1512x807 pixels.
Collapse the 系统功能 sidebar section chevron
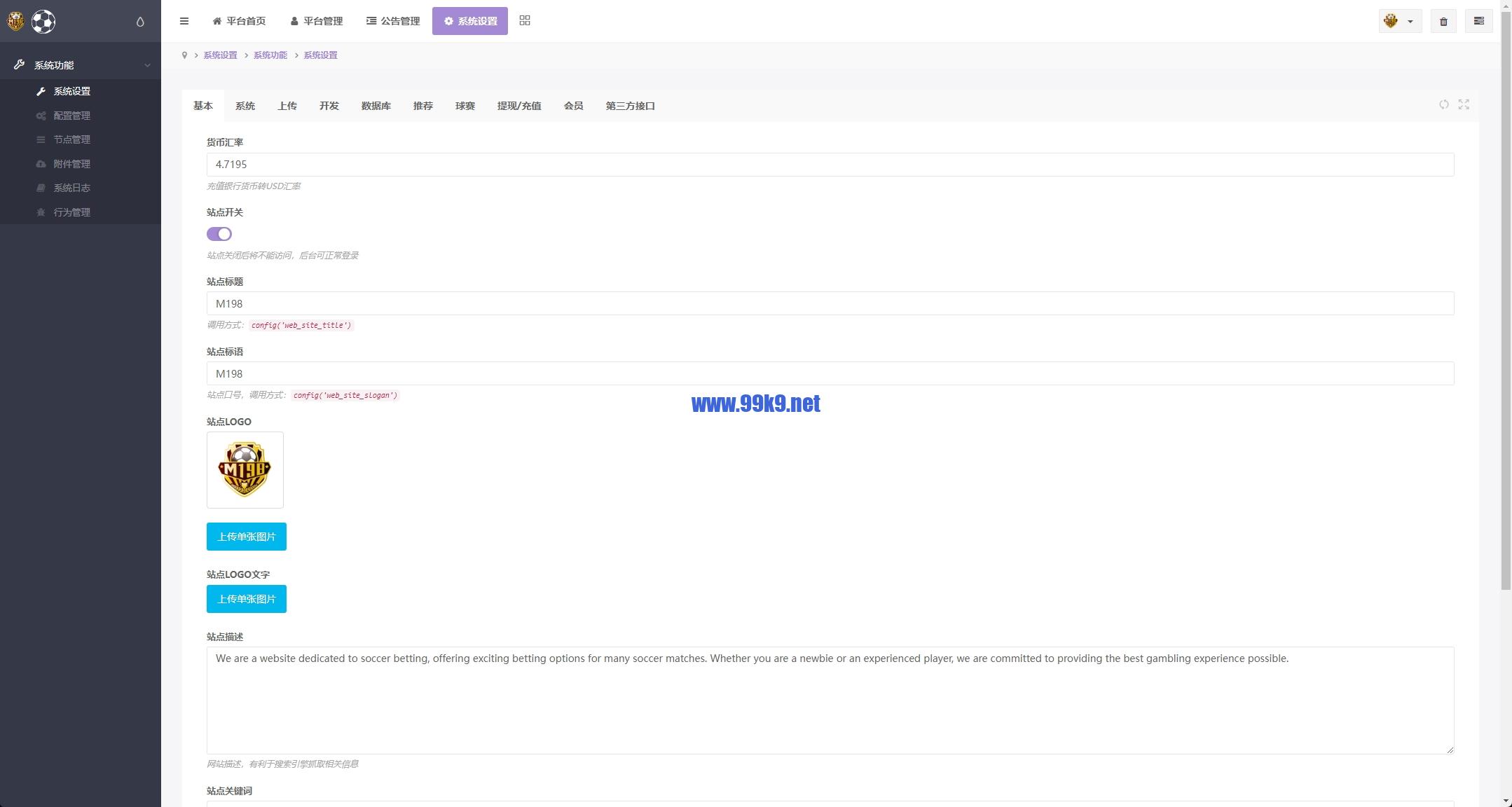(147, 65)
